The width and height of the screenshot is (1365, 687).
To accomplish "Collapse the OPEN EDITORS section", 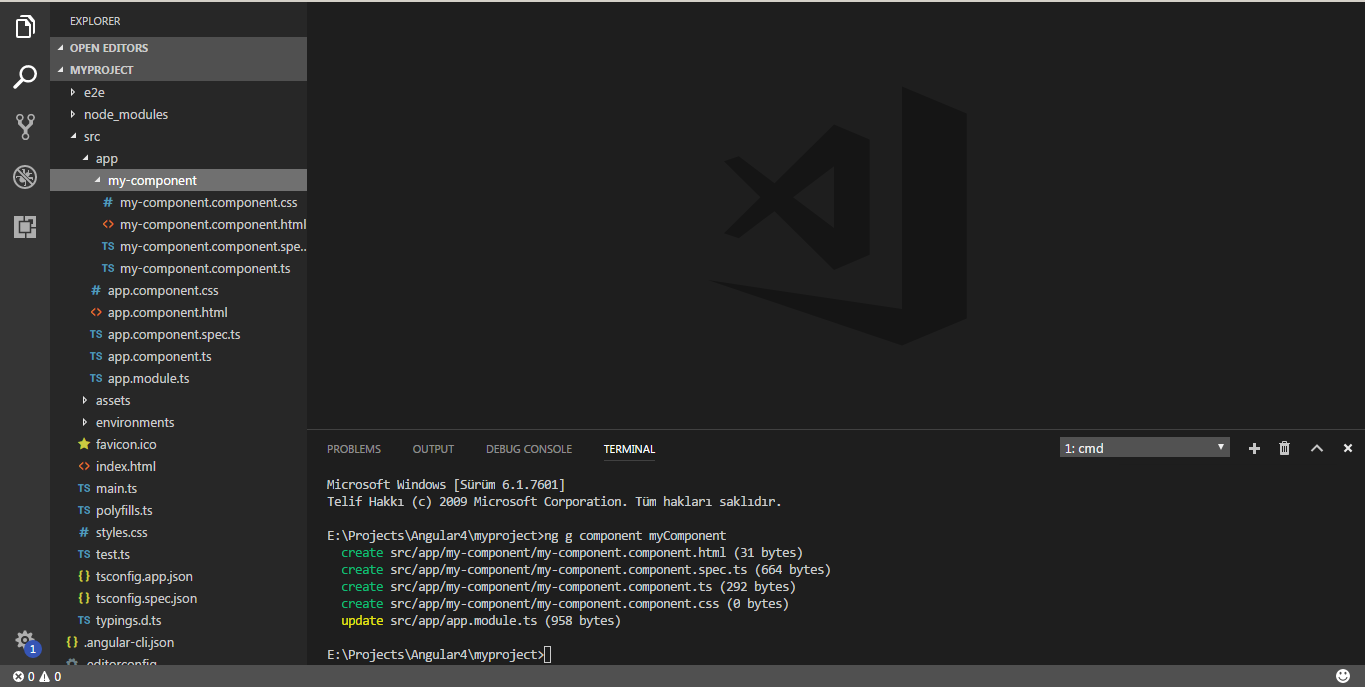I will click(x=178, y=48).
